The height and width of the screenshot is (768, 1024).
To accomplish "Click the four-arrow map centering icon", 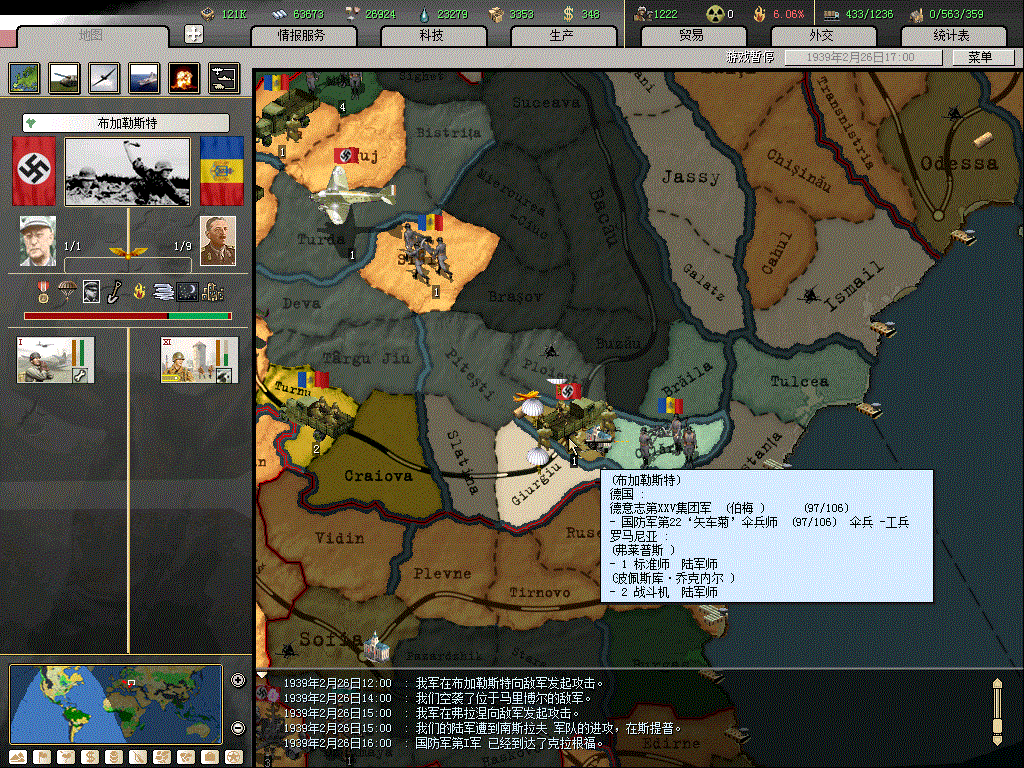I will pyautogui.click(x=194, y=34).
